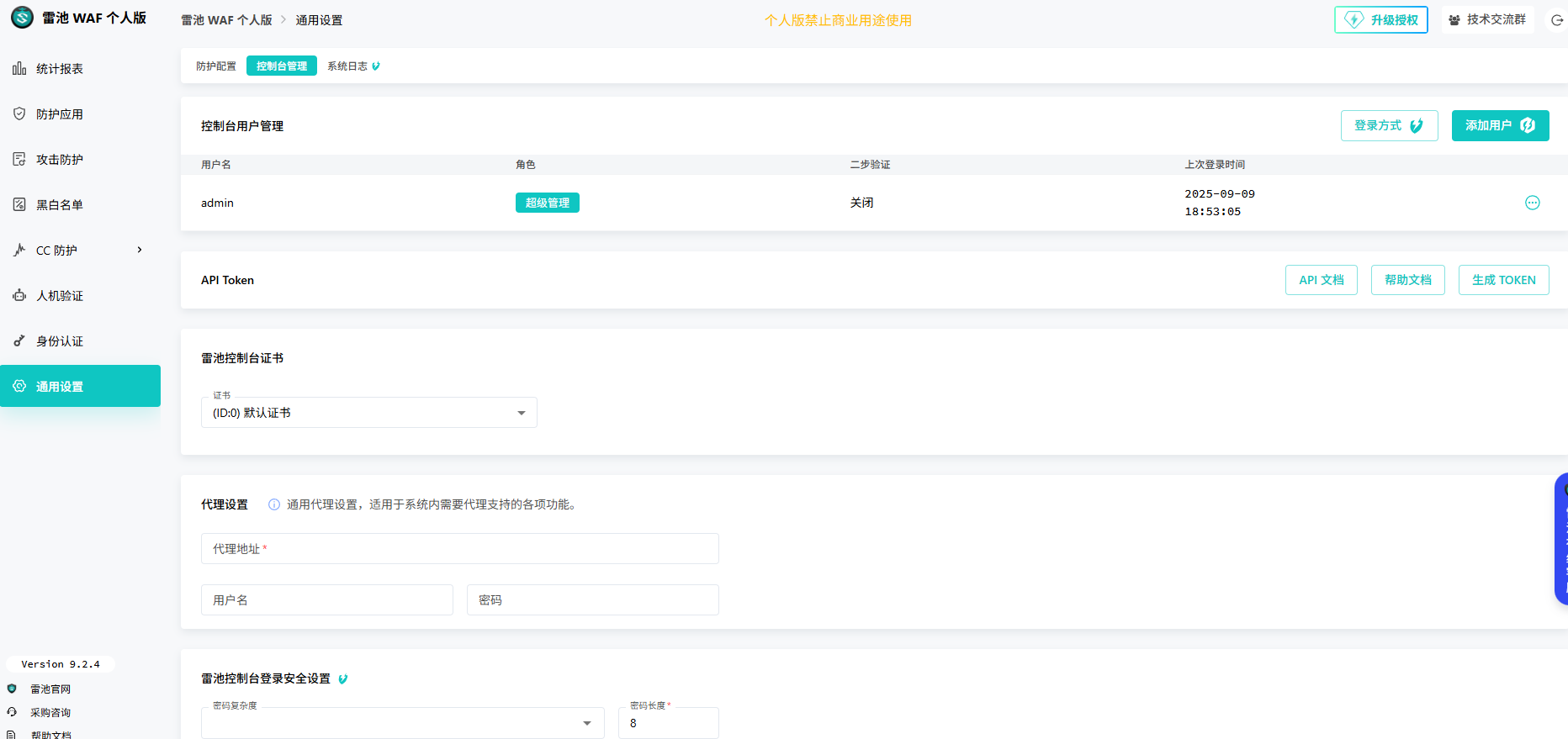This screenshot has width=1568, height=739.
Task: Focus the proxy 用户名 input field
Action: tap(327, 600)
